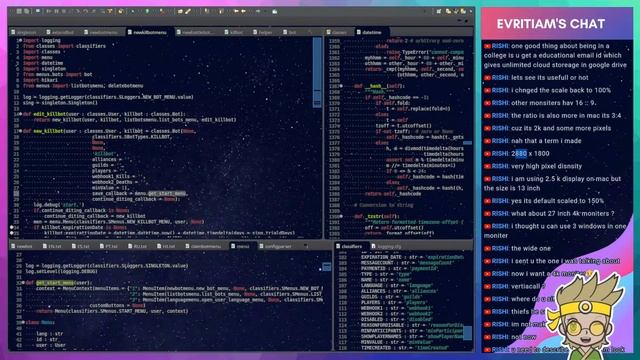Collapse the edit_killbot function fold marker
The height and width of the screenshot is (360, 640).
pos(20,114)
